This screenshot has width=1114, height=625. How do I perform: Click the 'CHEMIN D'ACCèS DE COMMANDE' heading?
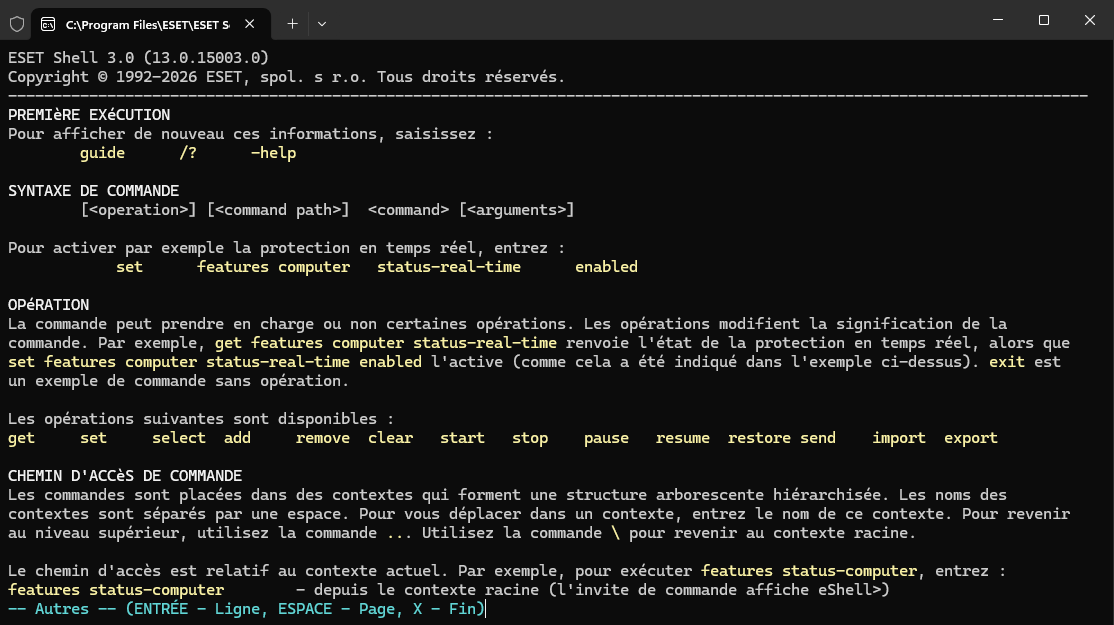[125, 475]
